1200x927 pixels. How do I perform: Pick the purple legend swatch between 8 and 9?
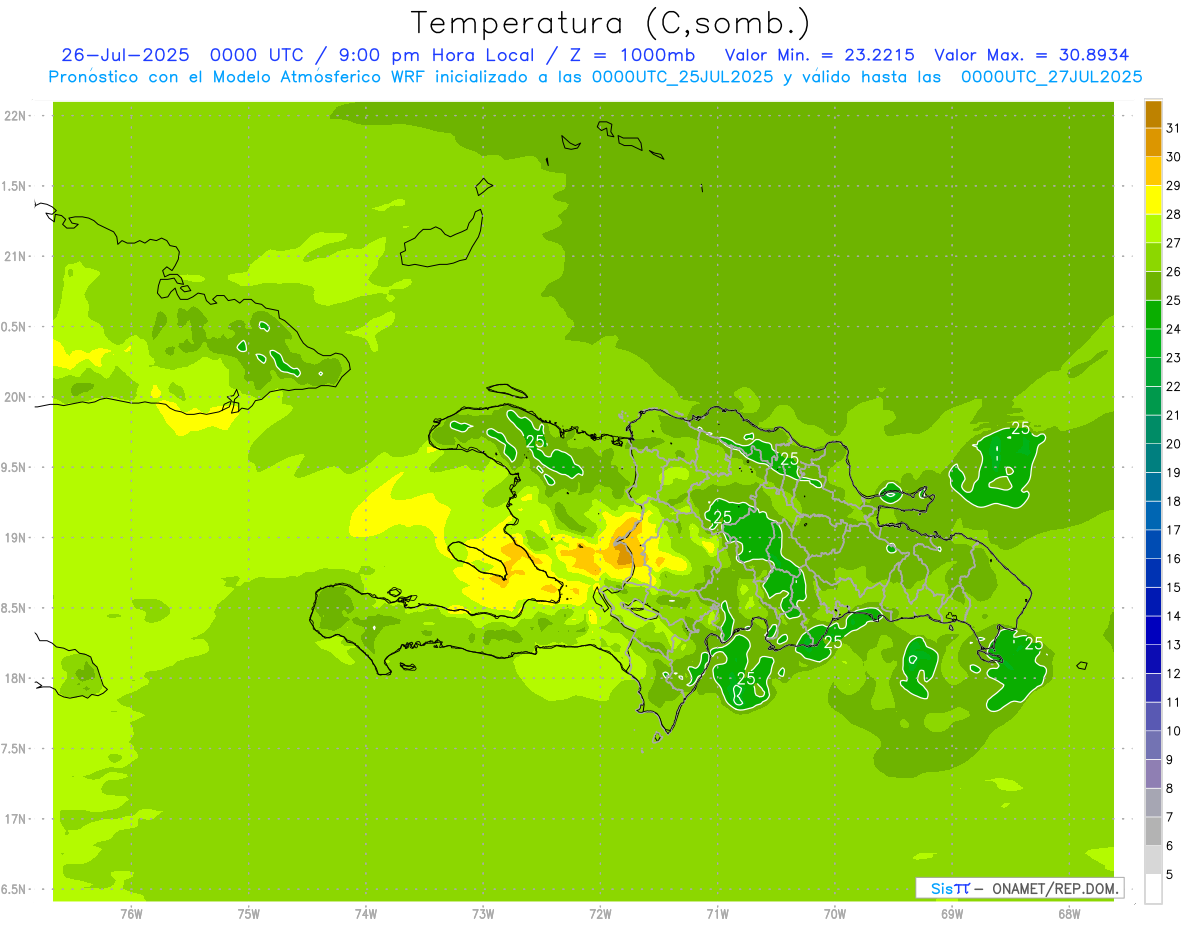pos(1153,774)
